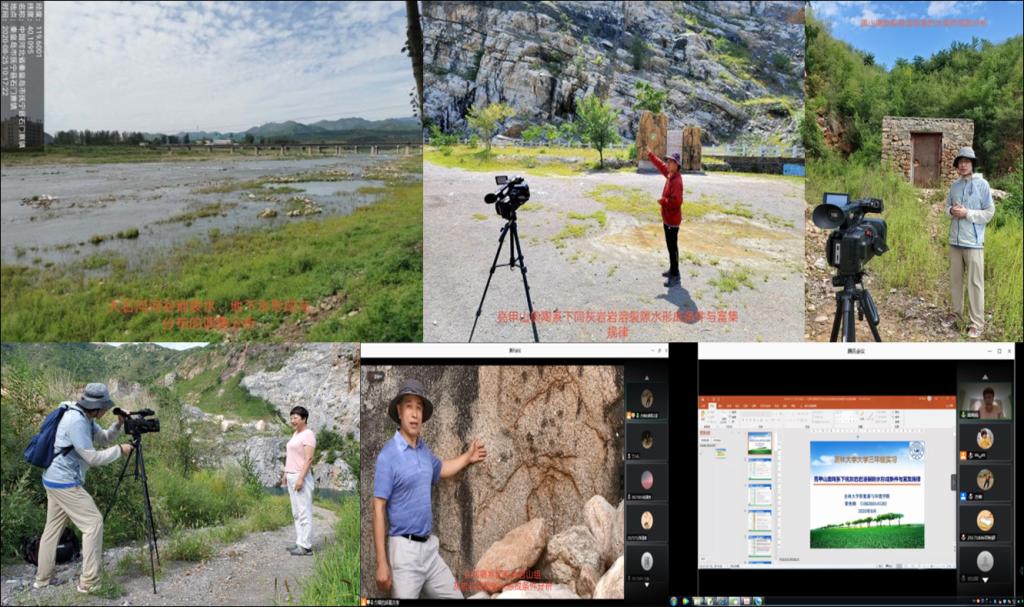This screenshot has height=607, width=1024.
Task: Select first slide thumbnail in PowerPoint panel
Action: click(x=760, y=443)
